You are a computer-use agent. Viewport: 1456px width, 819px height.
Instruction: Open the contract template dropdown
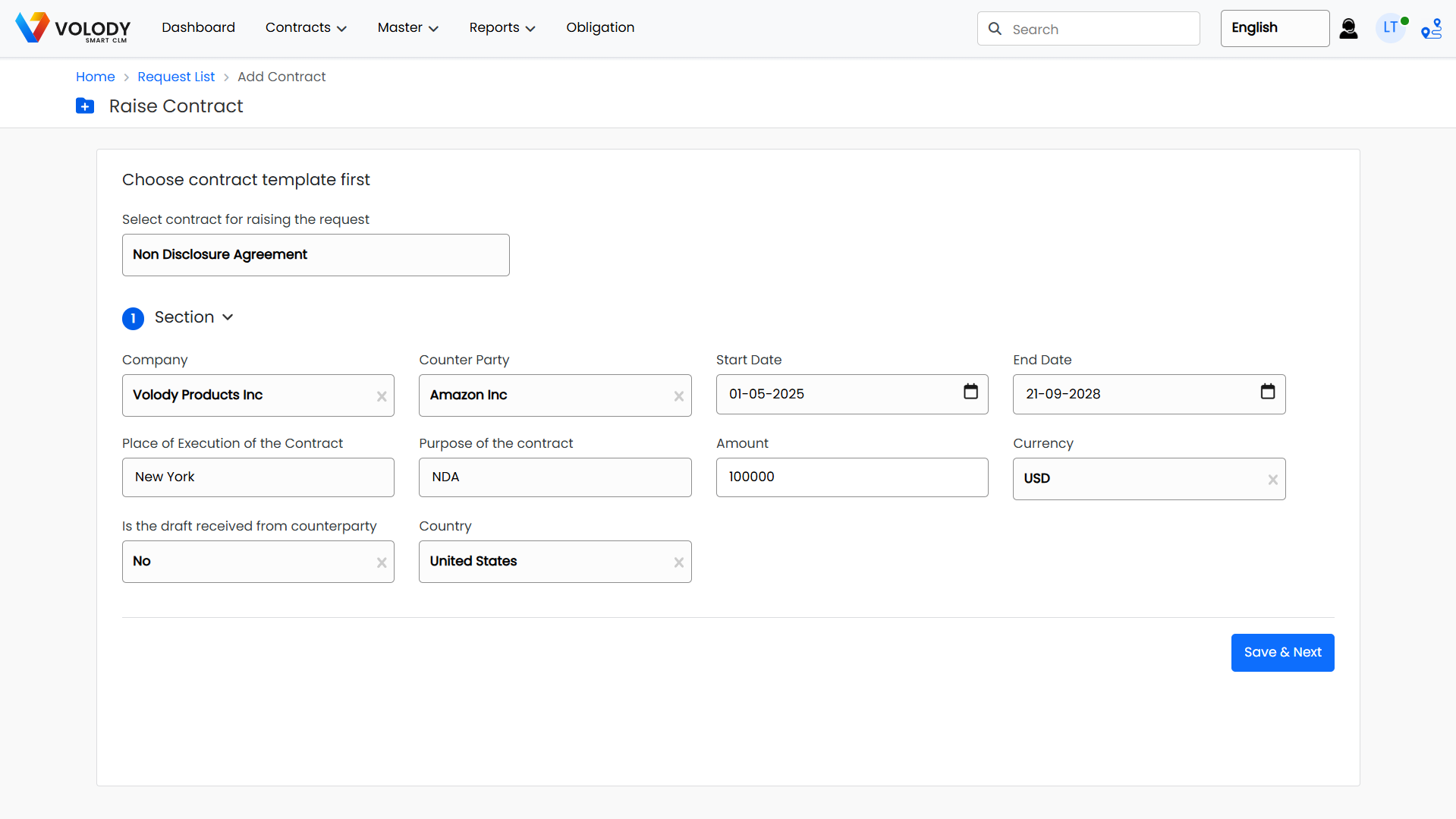(316, 255)
